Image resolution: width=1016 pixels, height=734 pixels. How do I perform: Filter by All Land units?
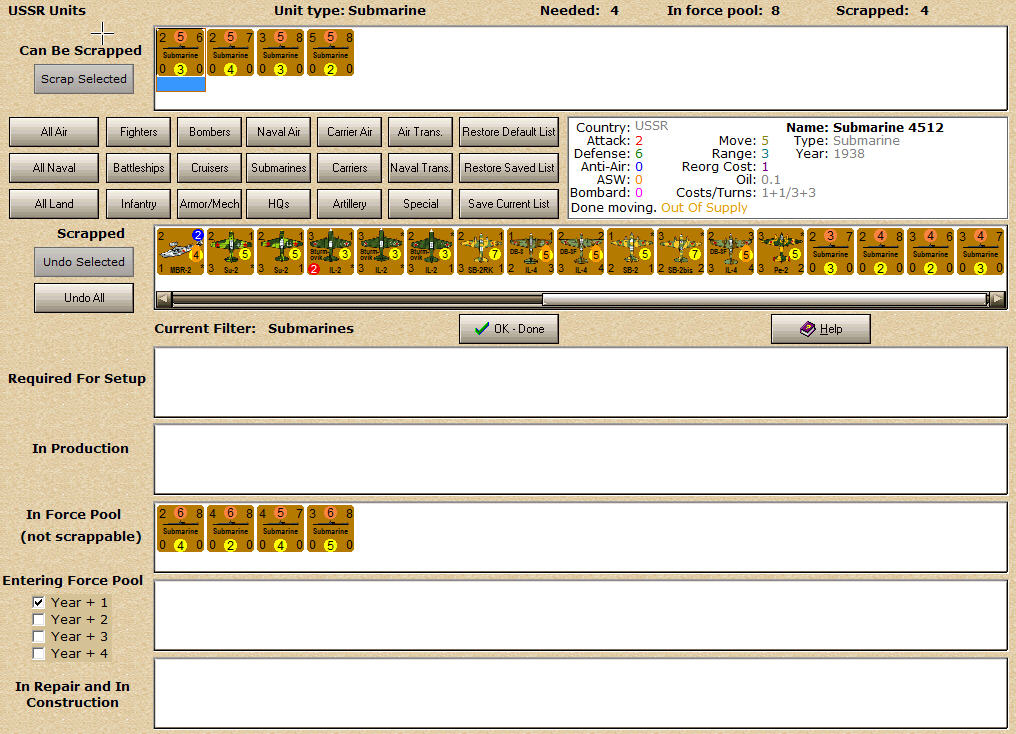tap(54, 204)
